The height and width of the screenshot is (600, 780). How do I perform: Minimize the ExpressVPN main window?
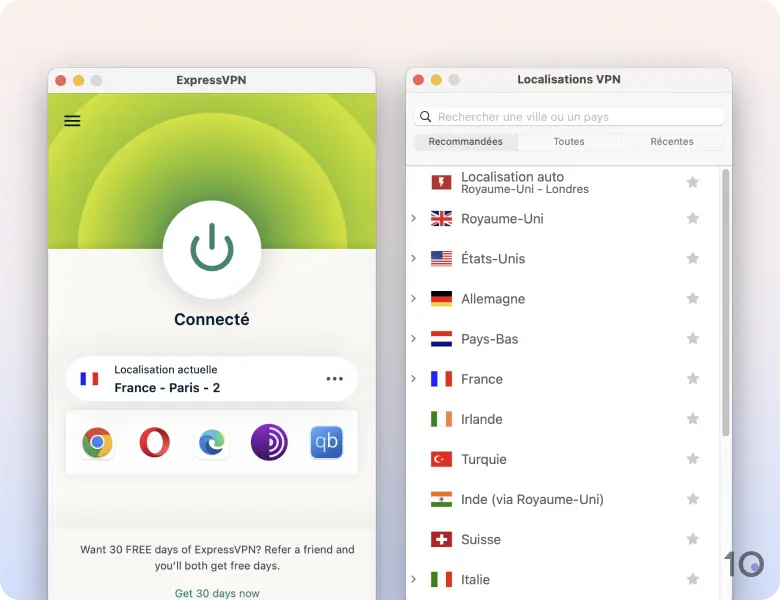(x=79, y=80)
